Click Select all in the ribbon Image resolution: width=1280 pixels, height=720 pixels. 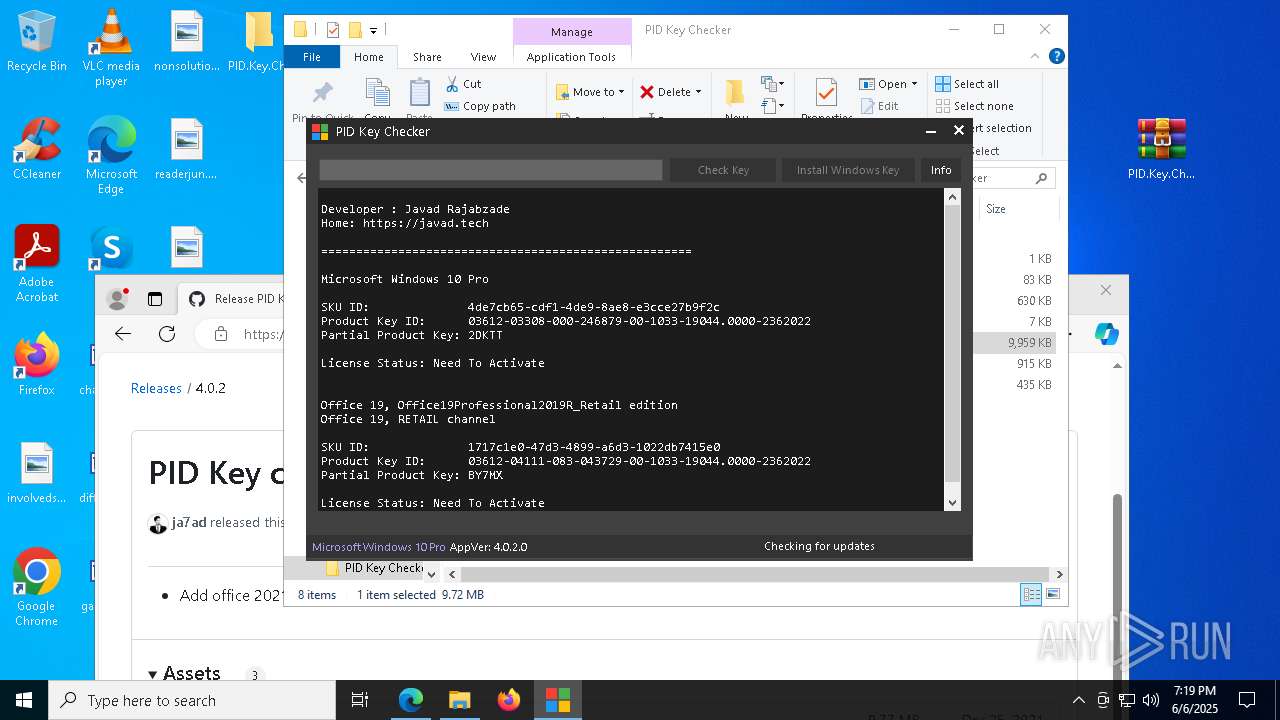point(967,84)
